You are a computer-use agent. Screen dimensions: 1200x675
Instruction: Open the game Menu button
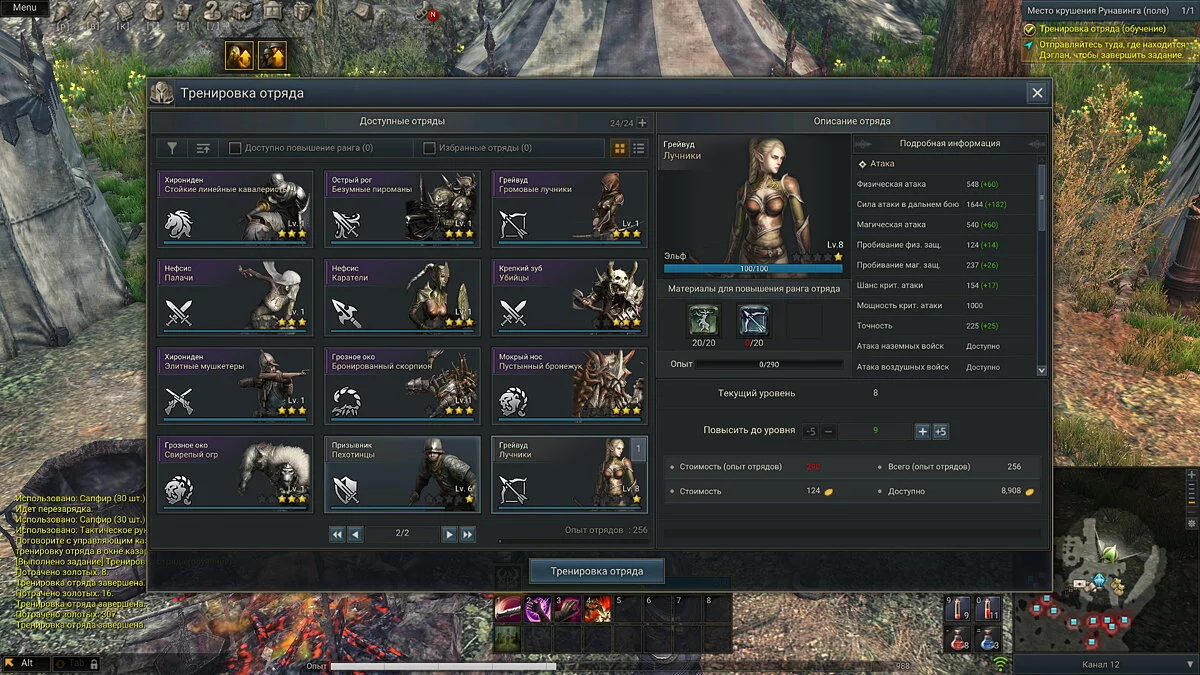point(24,7)
